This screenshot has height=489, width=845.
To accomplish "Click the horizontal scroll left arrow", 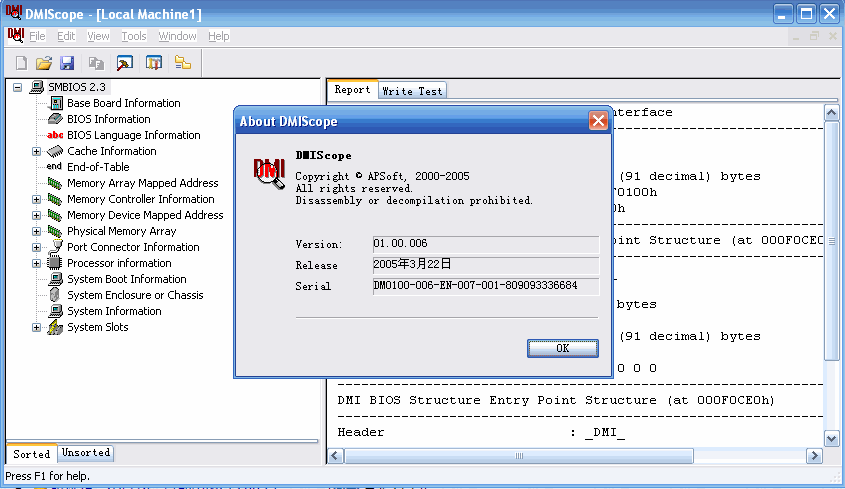I will (335, 456).
